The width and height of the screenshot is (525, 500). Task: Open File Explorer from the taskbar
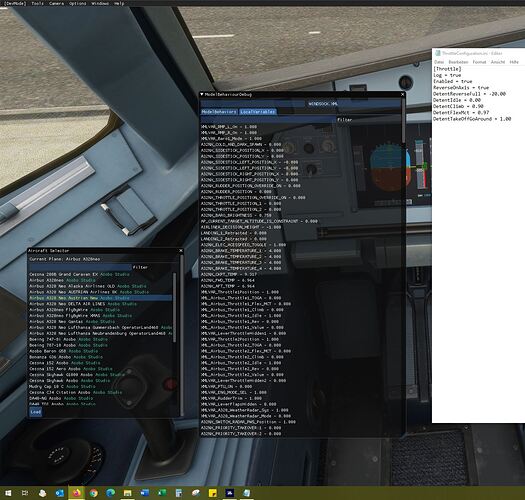tap(128, 493)
